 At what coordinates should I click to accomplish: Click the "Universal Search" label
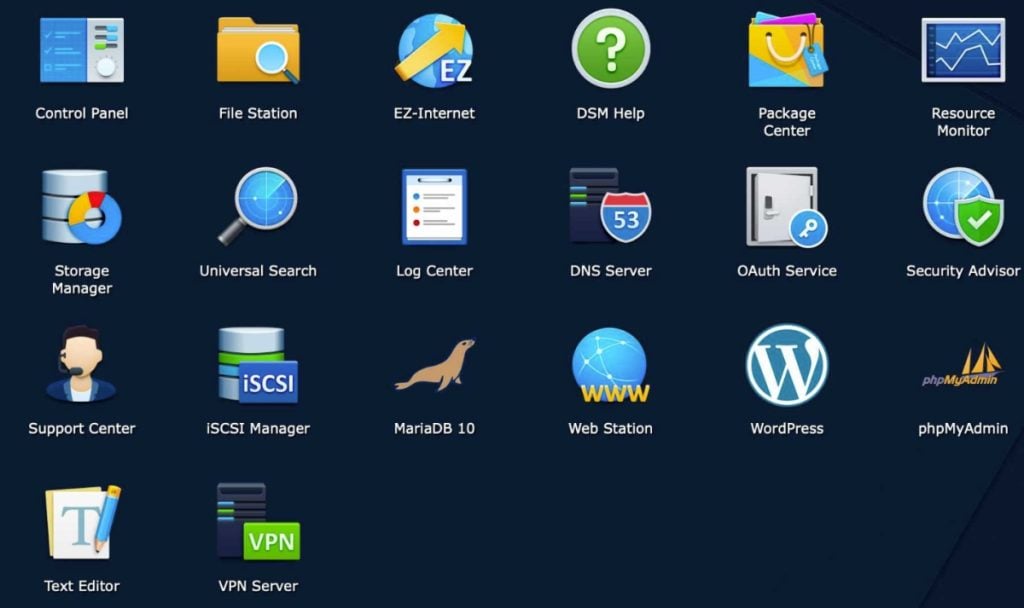click(258, 270)
